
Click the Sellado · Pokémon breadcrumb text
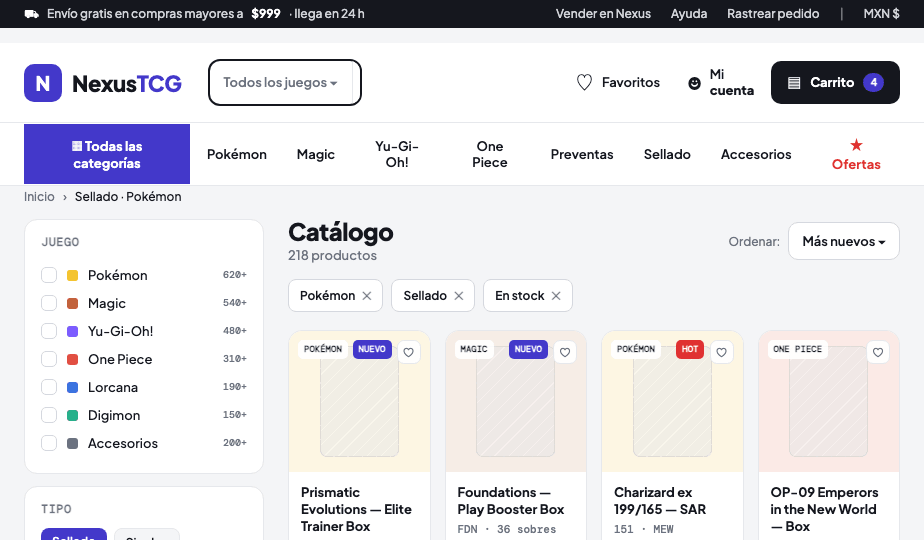(x=128, y=197)
